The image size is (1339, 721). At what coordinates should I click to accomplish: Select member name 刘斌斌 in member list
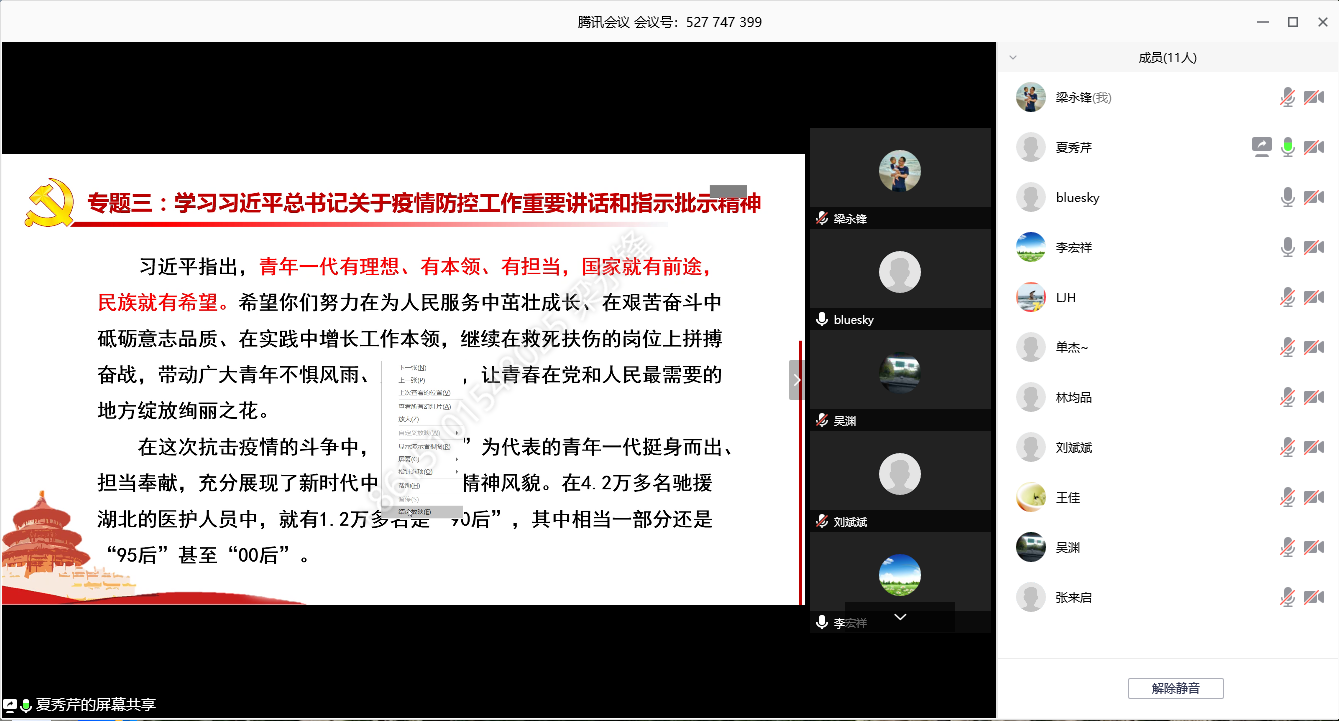1074,447
